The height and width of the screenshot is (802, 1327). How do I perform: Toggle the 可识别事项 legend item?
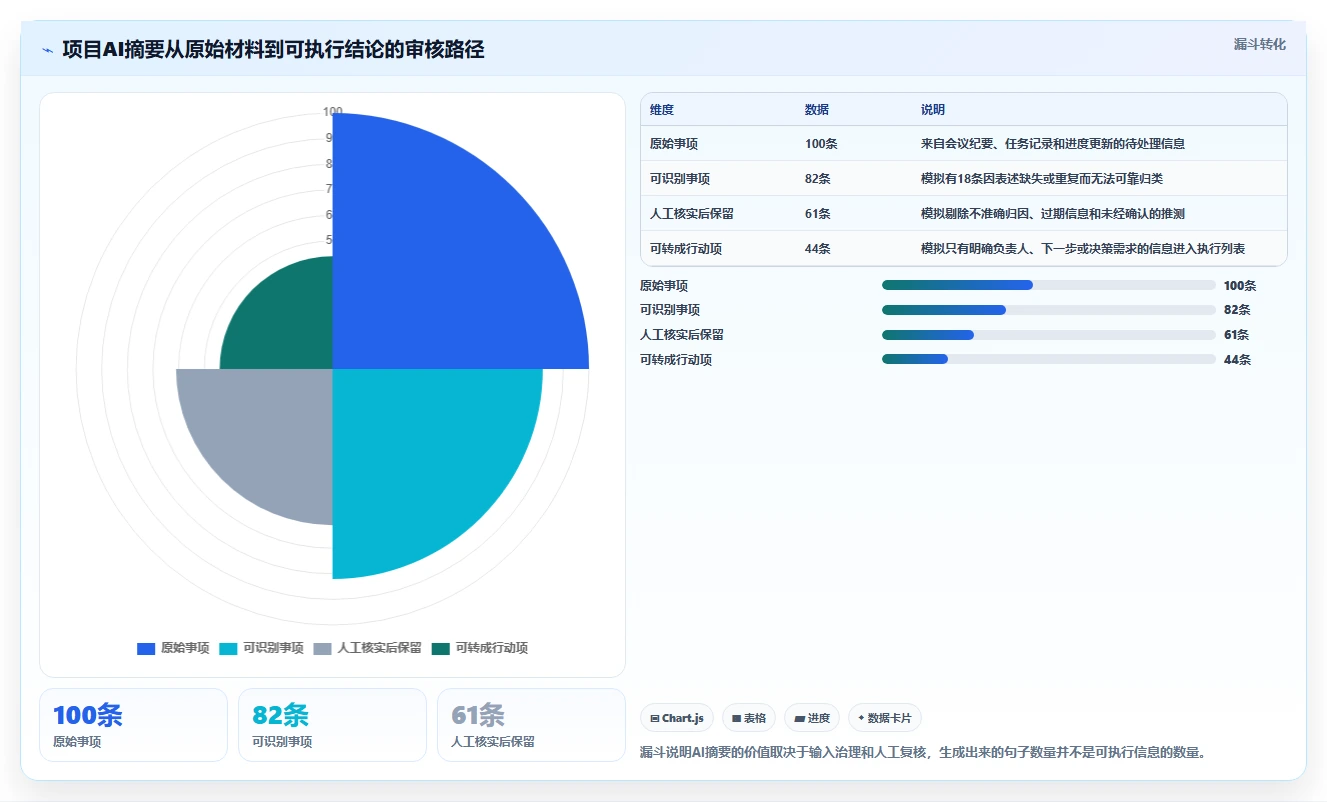coord(261,648)
